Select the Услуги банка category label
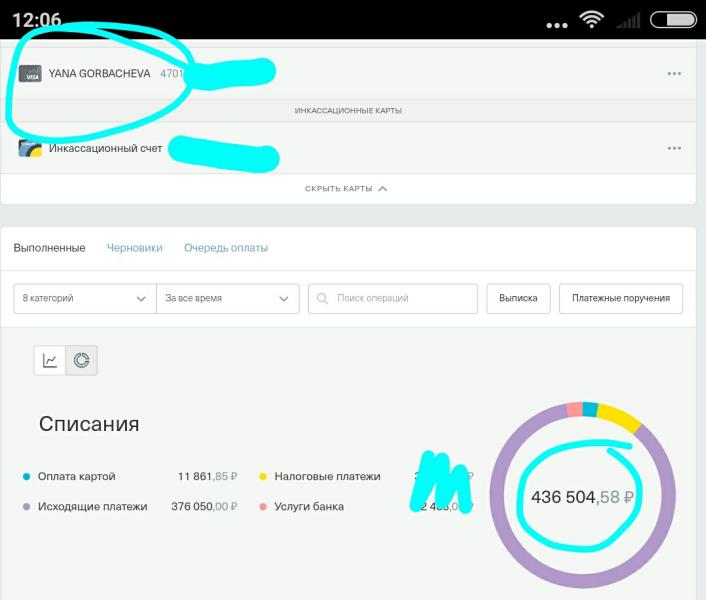706x600 pixels. [x=309, y=506]
